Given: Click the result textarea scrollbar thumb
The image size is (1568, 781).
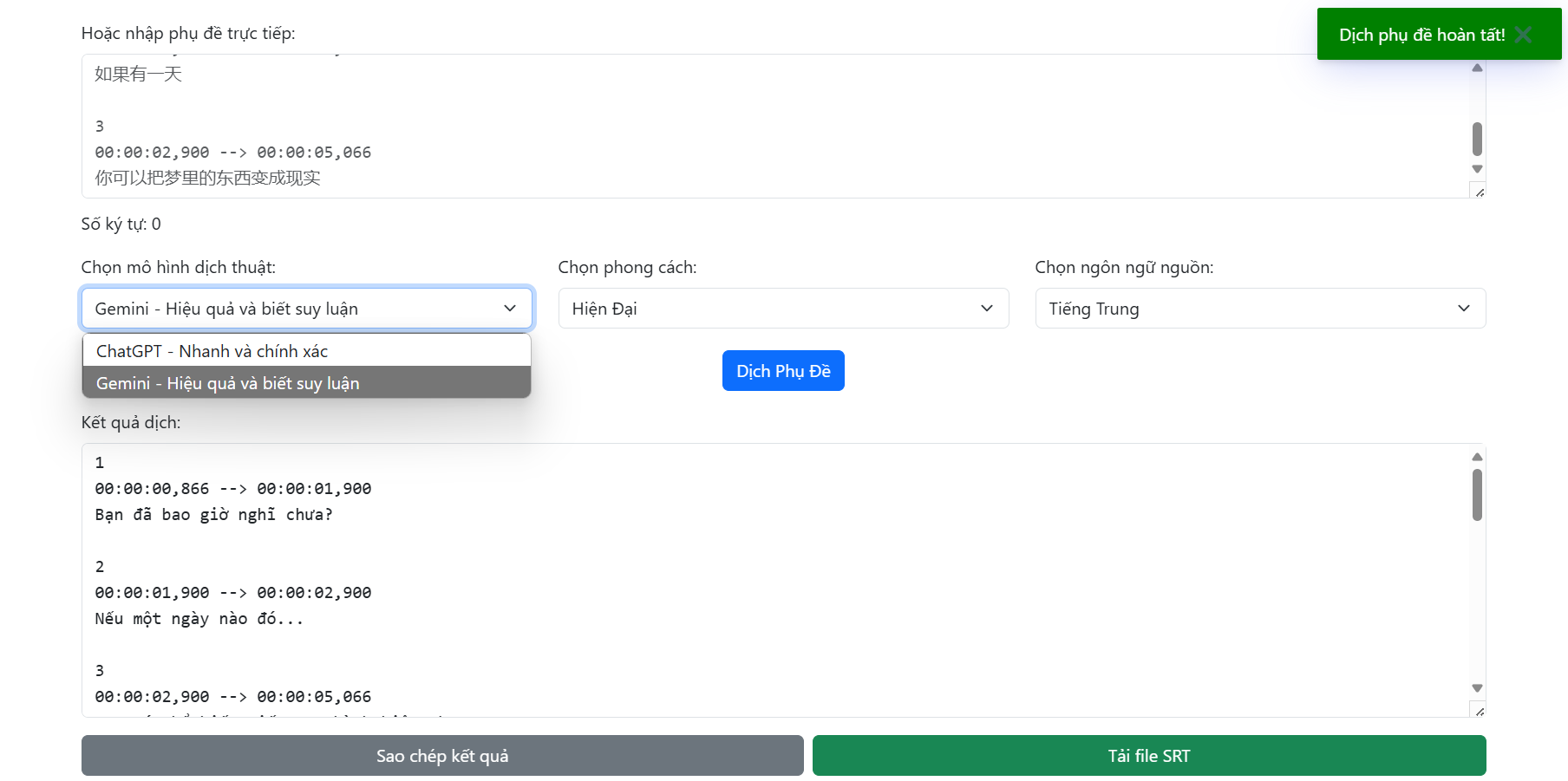Looking at the screenshot, I should pos(1477,495).
